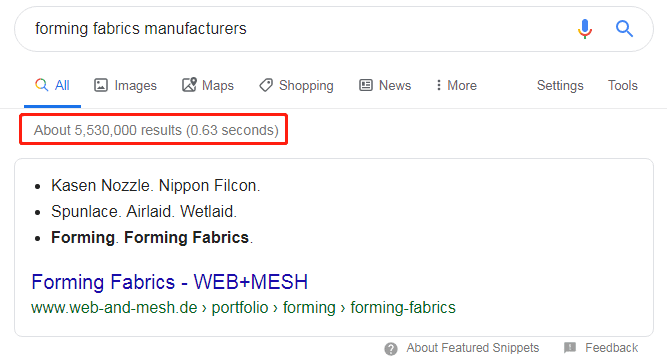This screenshot has width=667, height=360.
Task: Click the Feedback flag icon
Action: [x=570, y=348]
